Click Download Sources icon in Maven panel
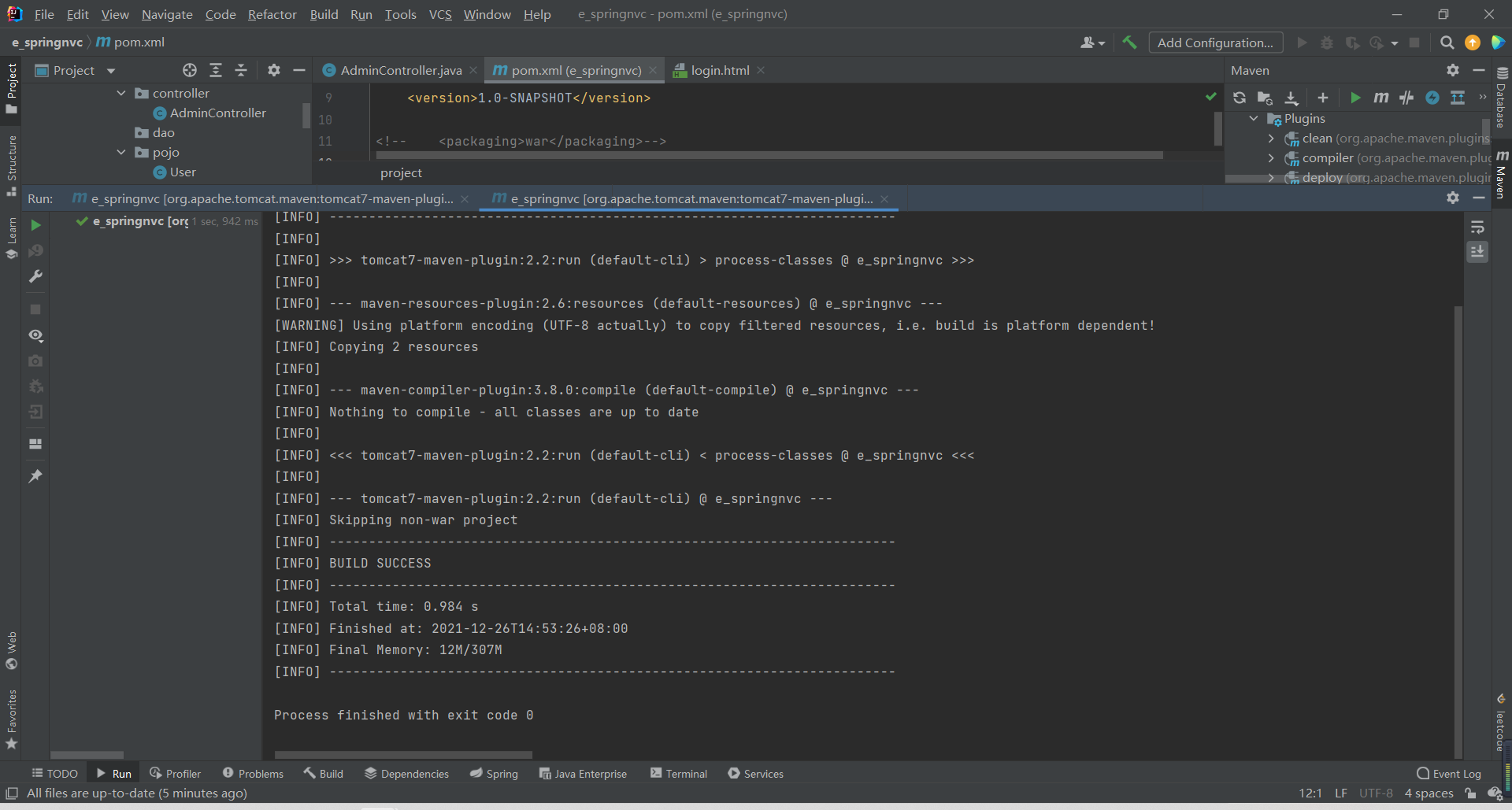This screenshot has width=1512, height=810. (x=1291, y=98)
